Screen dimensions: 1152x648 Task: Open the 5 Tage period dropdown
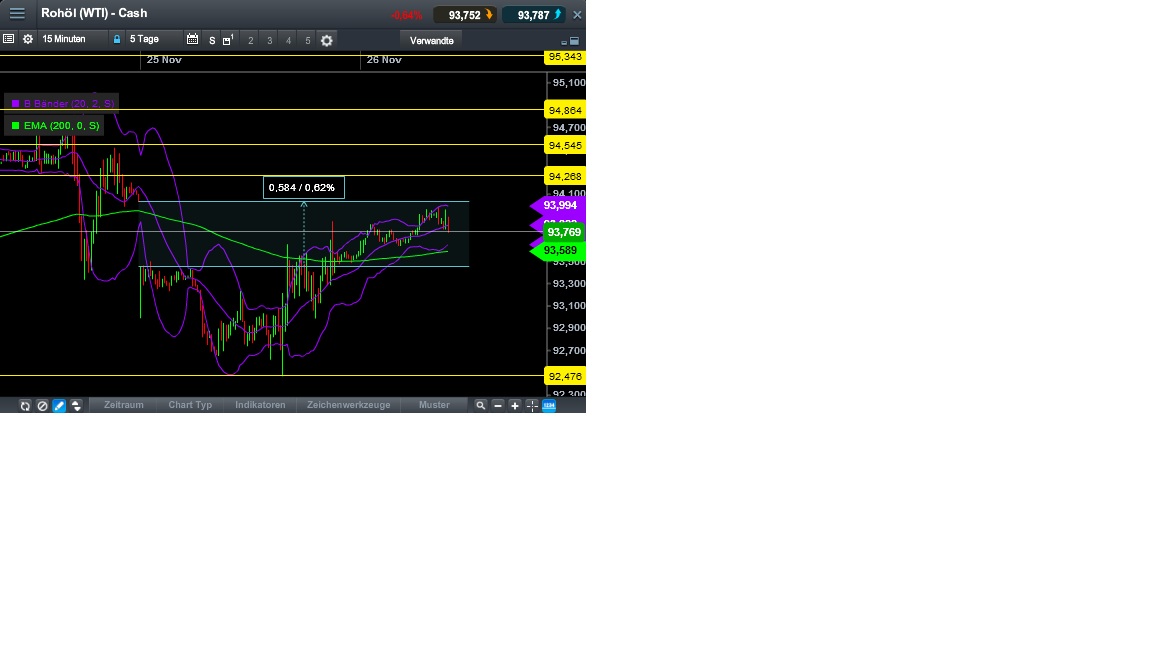tap(143, 39)
